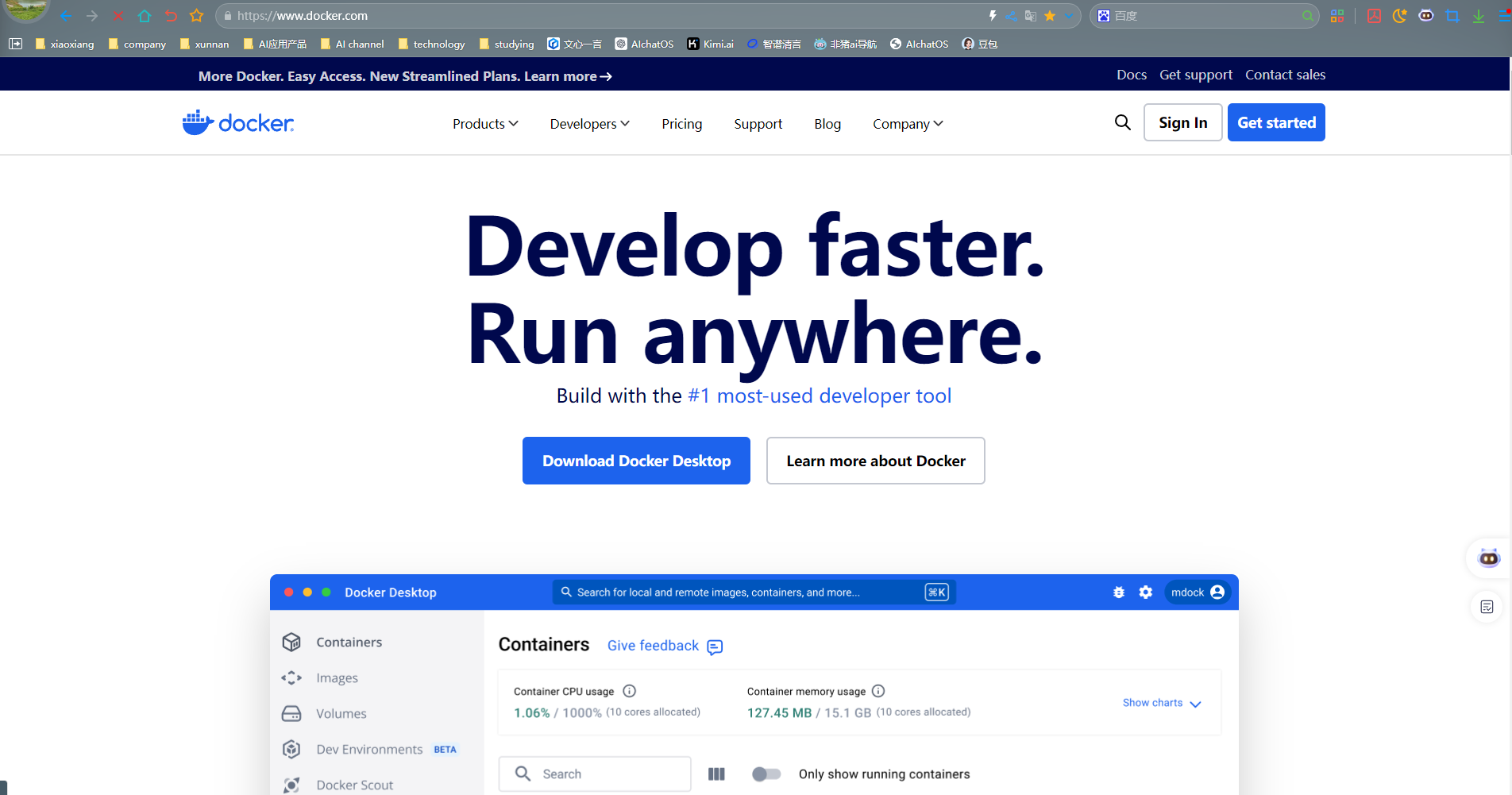Image resolution: width=1512 pixels, height=795 pixels.
Task: Click the red undo/restore tab arrow
Action: [x=171, y=16]
